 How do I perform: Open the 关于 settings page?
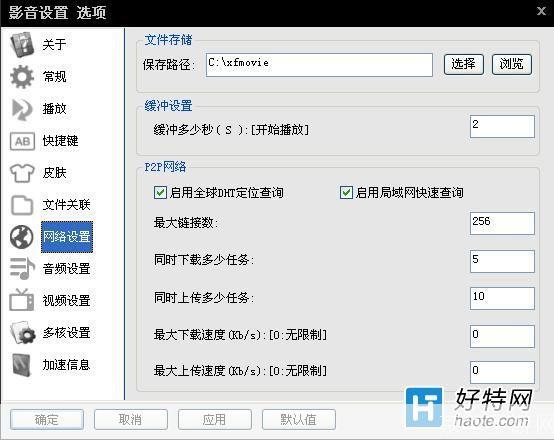[54, 45]
